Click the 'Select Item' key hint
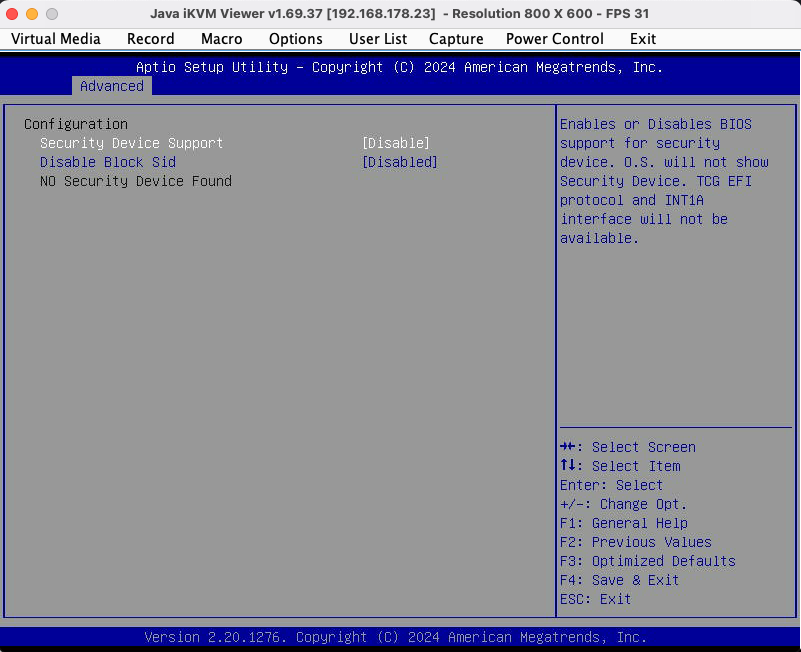The height and width of the screenshot is (652, 801). (620, 466)
